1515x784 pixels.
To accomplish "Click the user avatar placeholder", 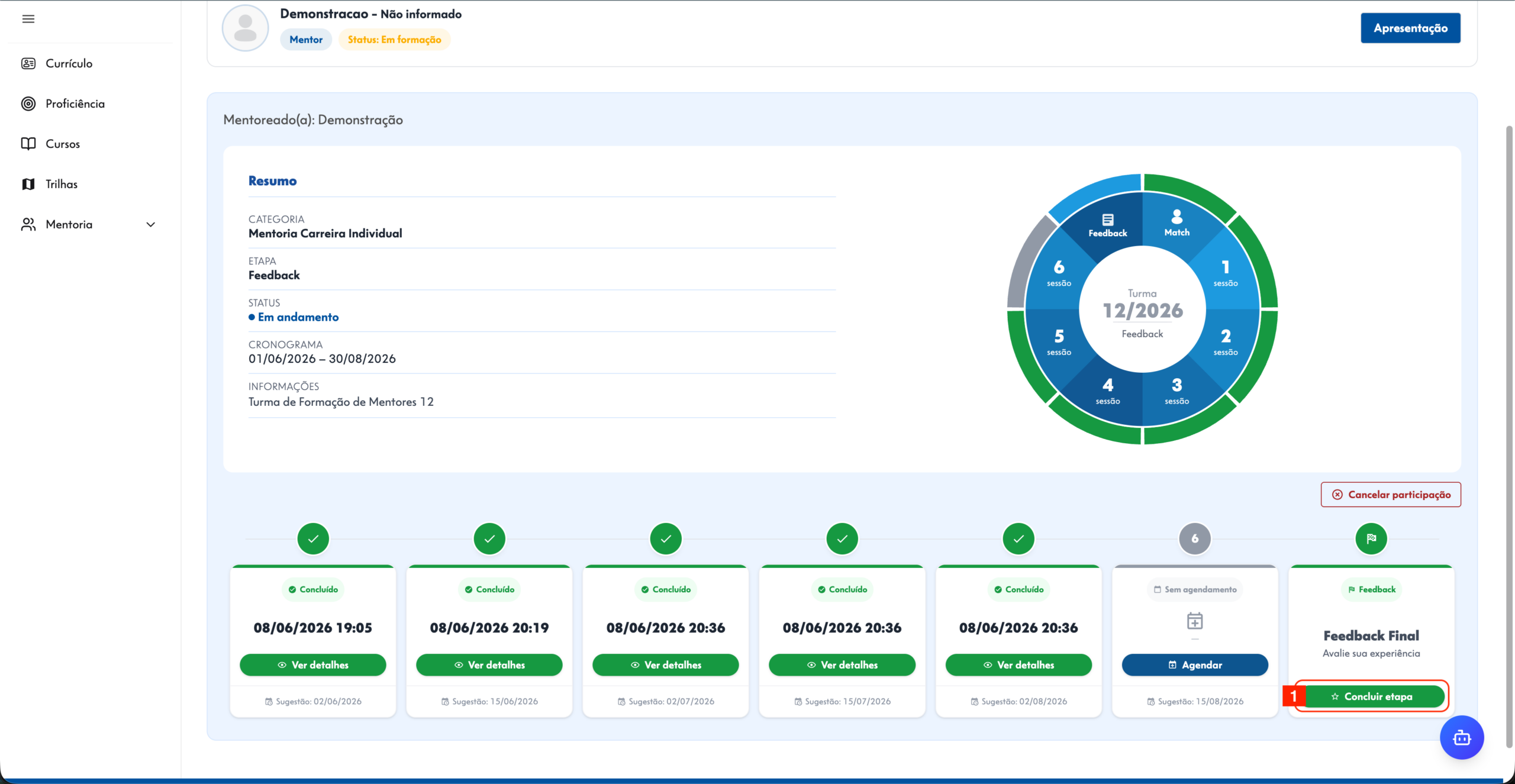I will click(x=245, y=28).
